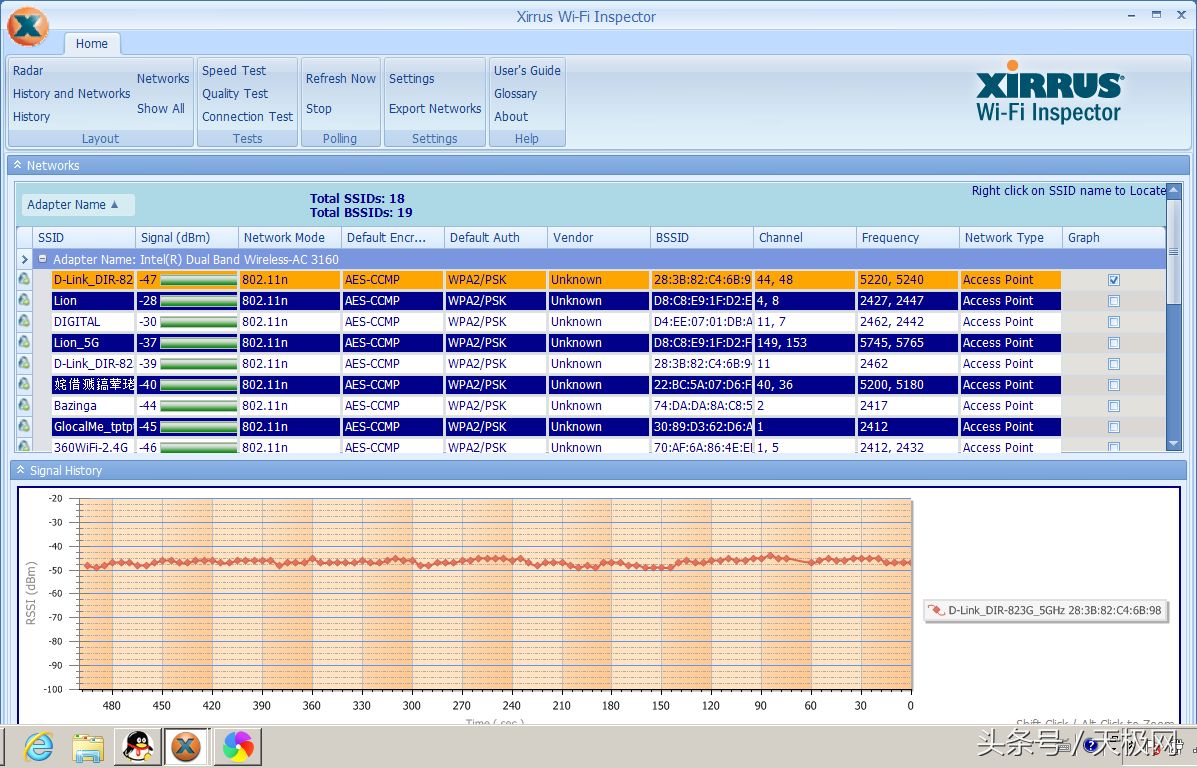Click the Lion signal strength bar

(198, 301)
